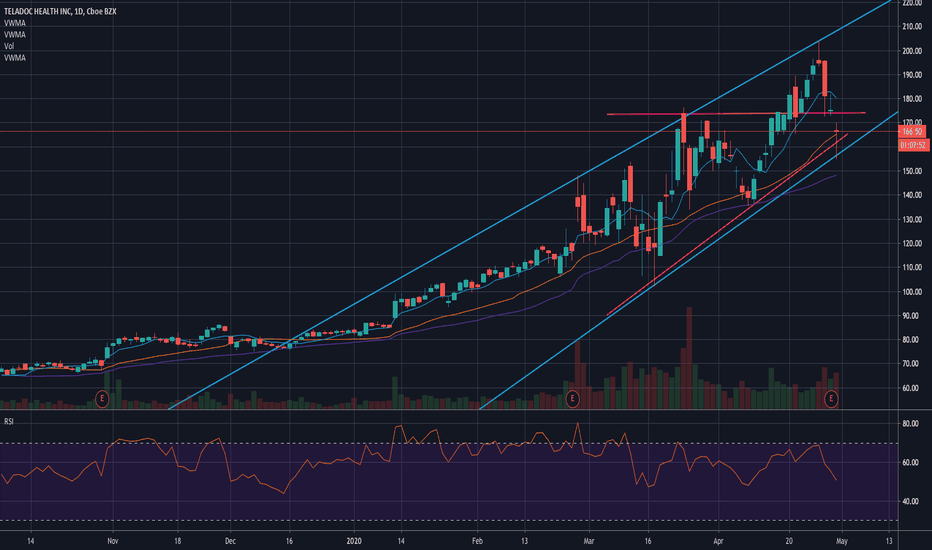Click the 70.00 price axis label
Viewport: 932px width, 550px height.
pos(911,364)
